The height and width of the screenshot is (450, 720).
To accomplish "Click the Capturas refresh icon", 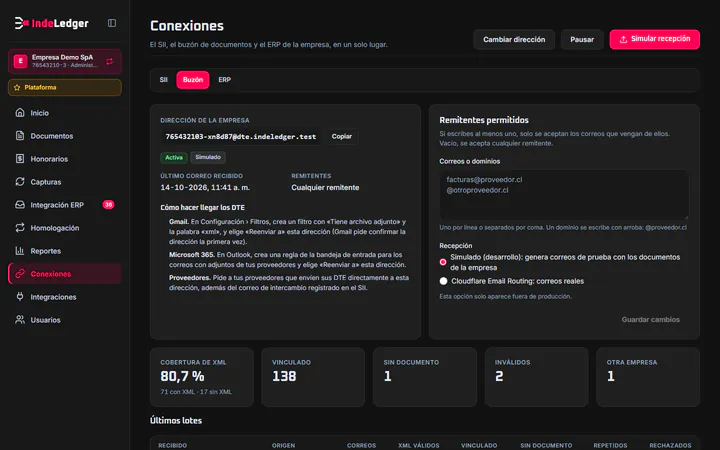I will pyautogui.click(x=20, y=182).
